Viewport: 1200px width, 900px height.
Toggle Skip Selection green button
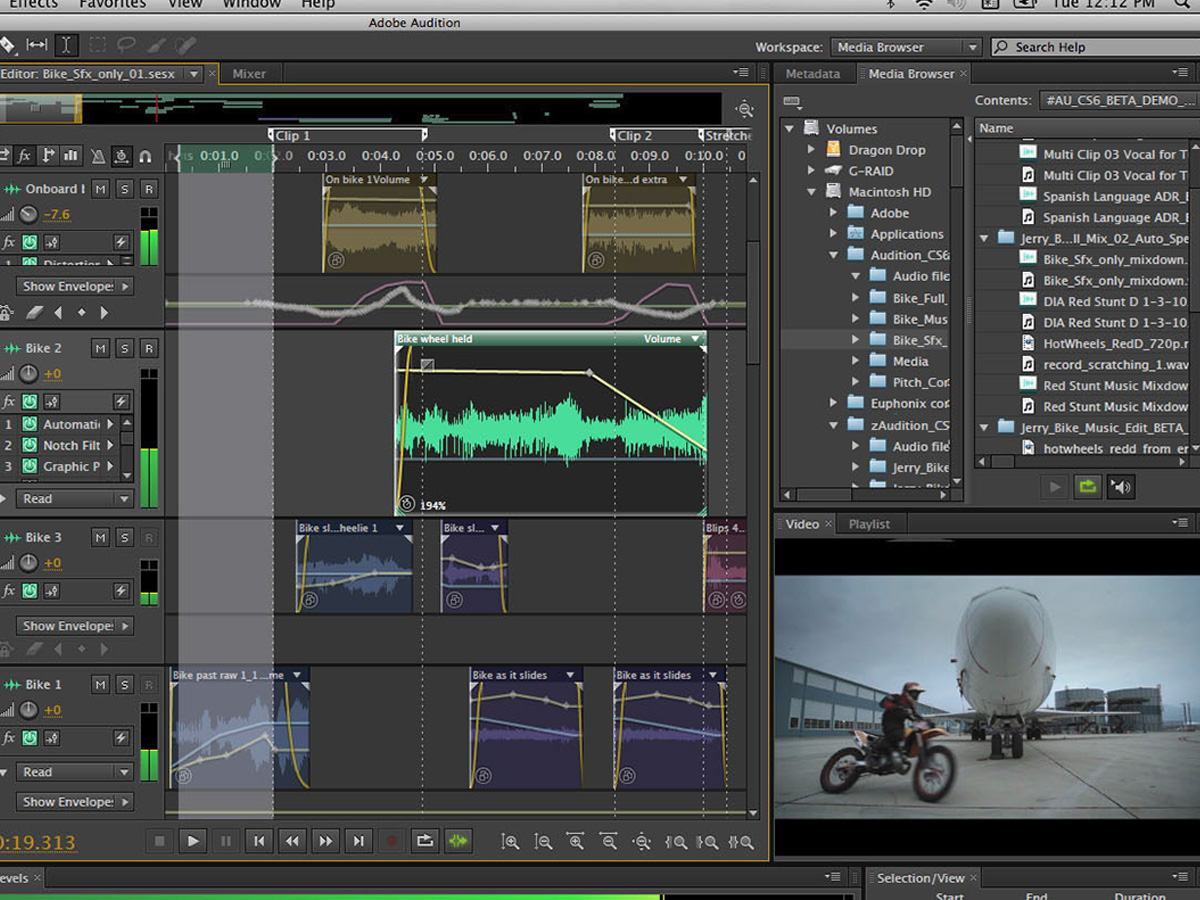click(457, 841)
